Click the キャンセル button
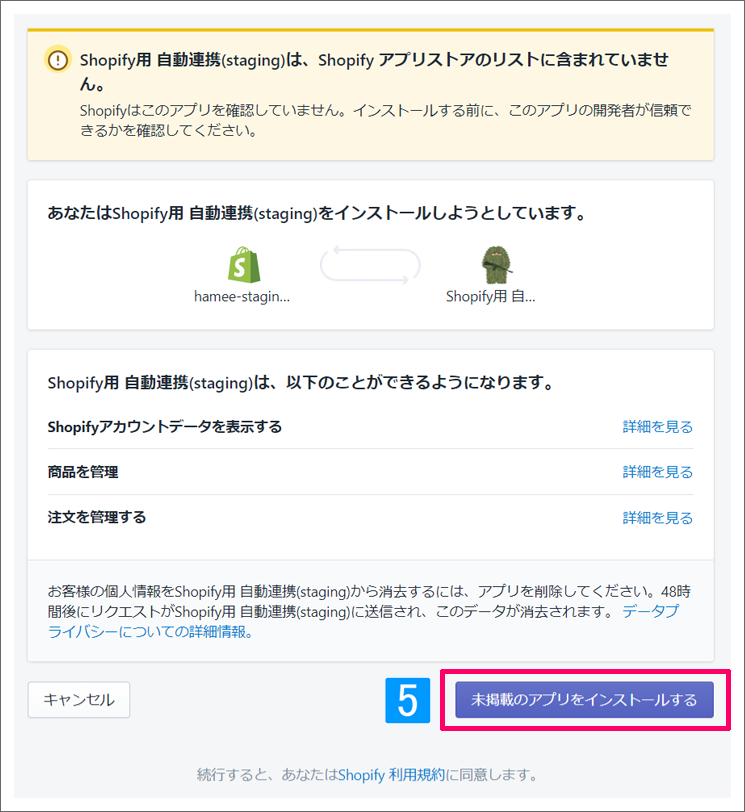Image resolution: width=745 pixels, height=812 pixels. pyautogui.click(x=79, y=700)
